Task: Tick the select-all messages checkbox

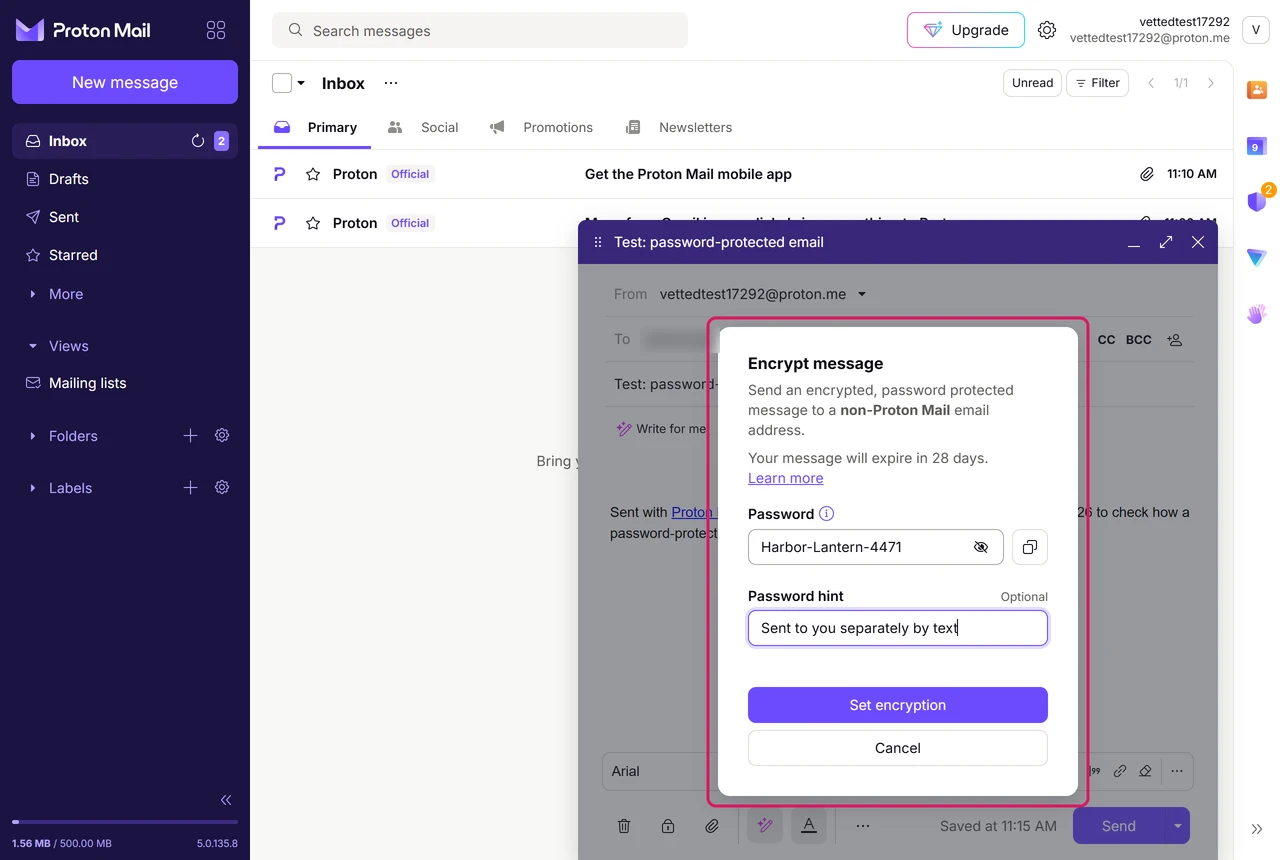Action: [x=282, y=83]
